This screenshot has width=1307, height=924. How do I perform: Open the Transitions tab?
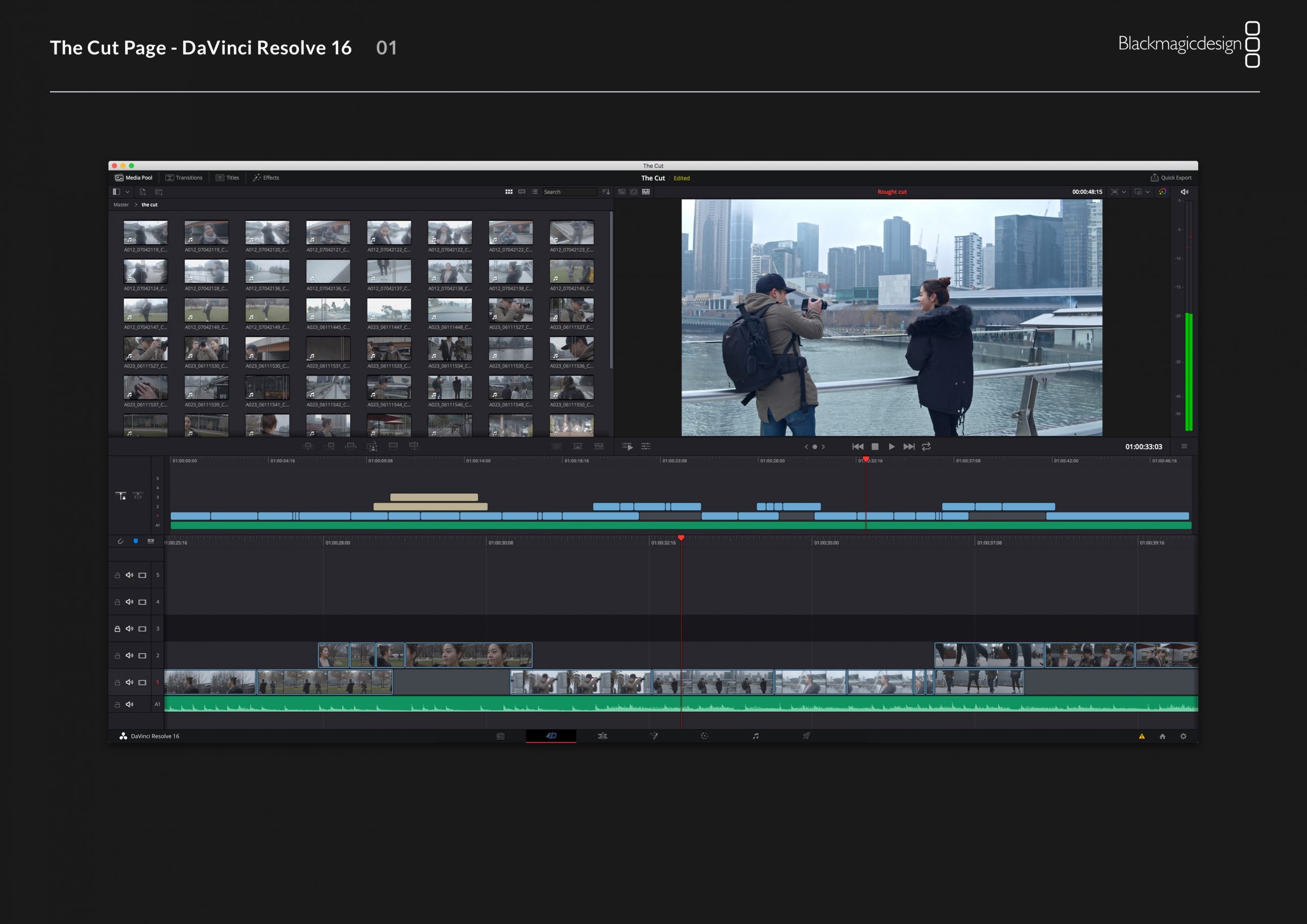click(183, 178)
